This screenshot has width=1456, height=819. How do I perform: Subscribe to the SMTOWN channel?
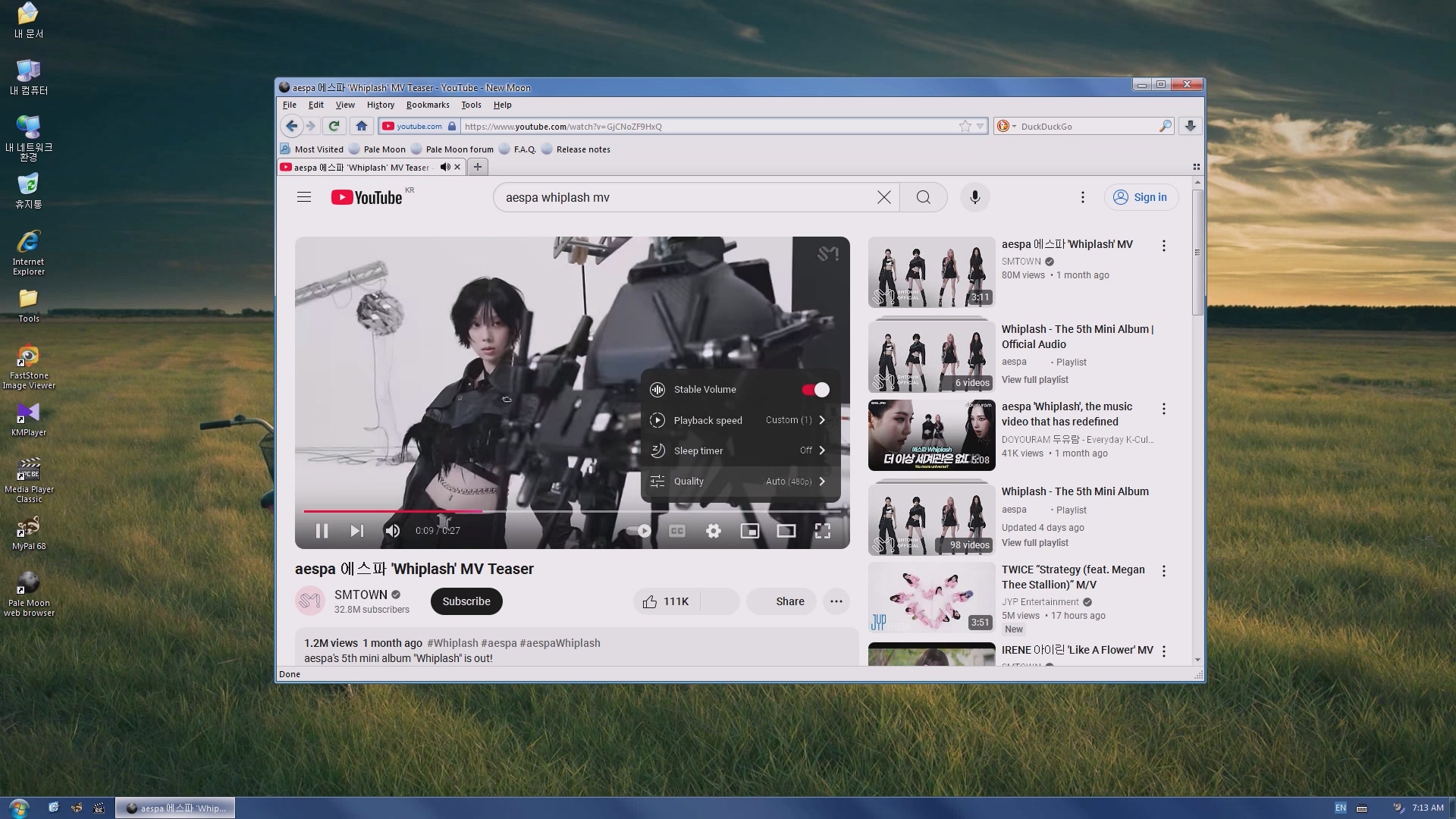[x=466, y=601]
